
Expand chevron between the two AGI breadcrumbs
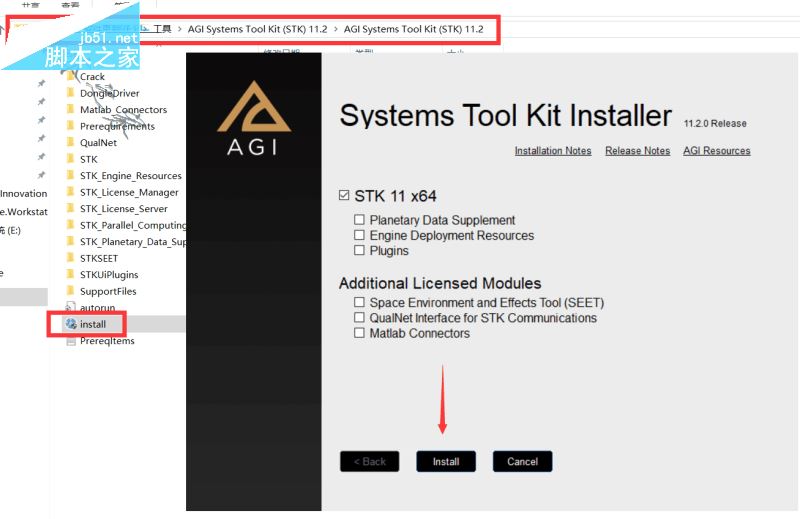[336, 29]
